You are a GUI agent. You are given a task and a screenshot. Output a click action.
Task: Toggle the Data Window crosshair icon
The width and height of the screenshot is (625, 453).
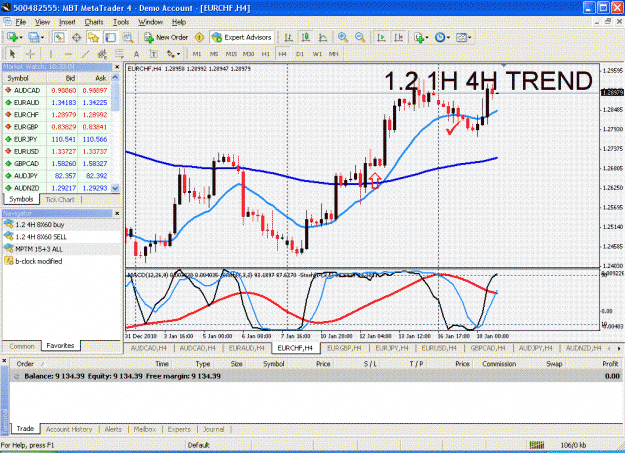(77, 37)
